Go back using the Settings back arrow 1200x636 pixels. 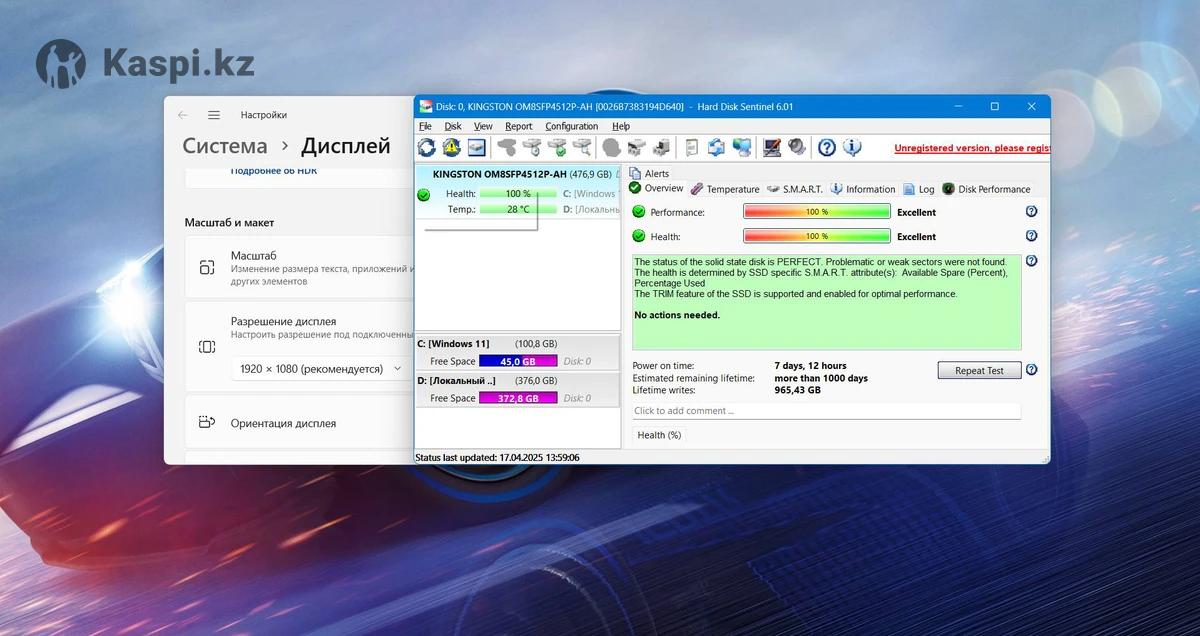tap(182, 115)
